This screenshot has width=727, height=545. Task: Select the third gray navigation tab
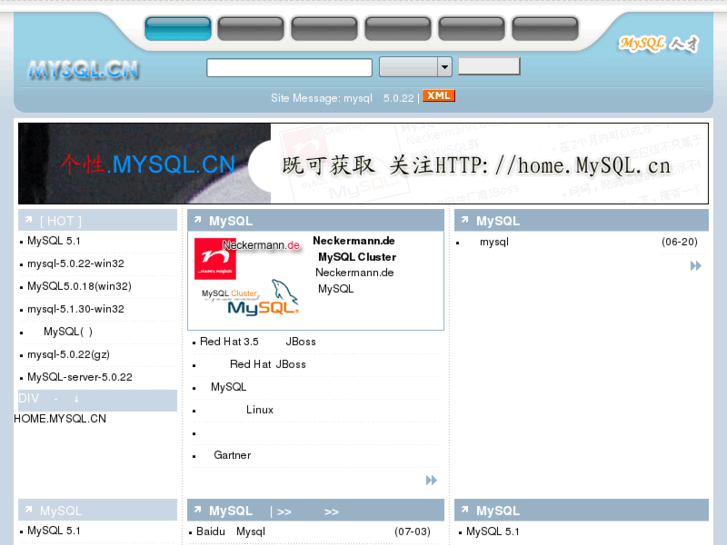tap(325, 28)
